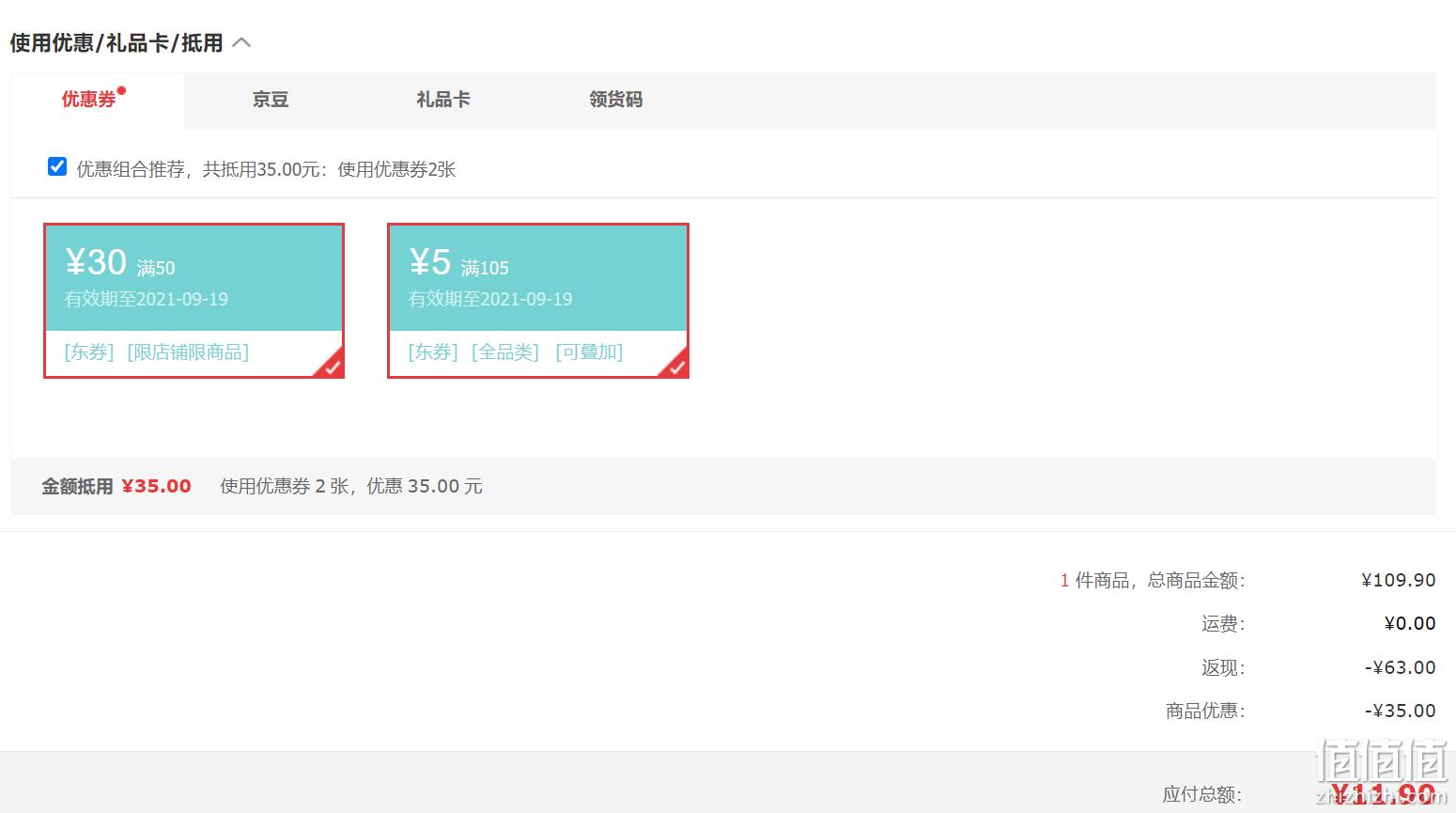This screenshot has width=1456, height=813.
Task: Open the 领货码 tab
Action: pos(616,100)
